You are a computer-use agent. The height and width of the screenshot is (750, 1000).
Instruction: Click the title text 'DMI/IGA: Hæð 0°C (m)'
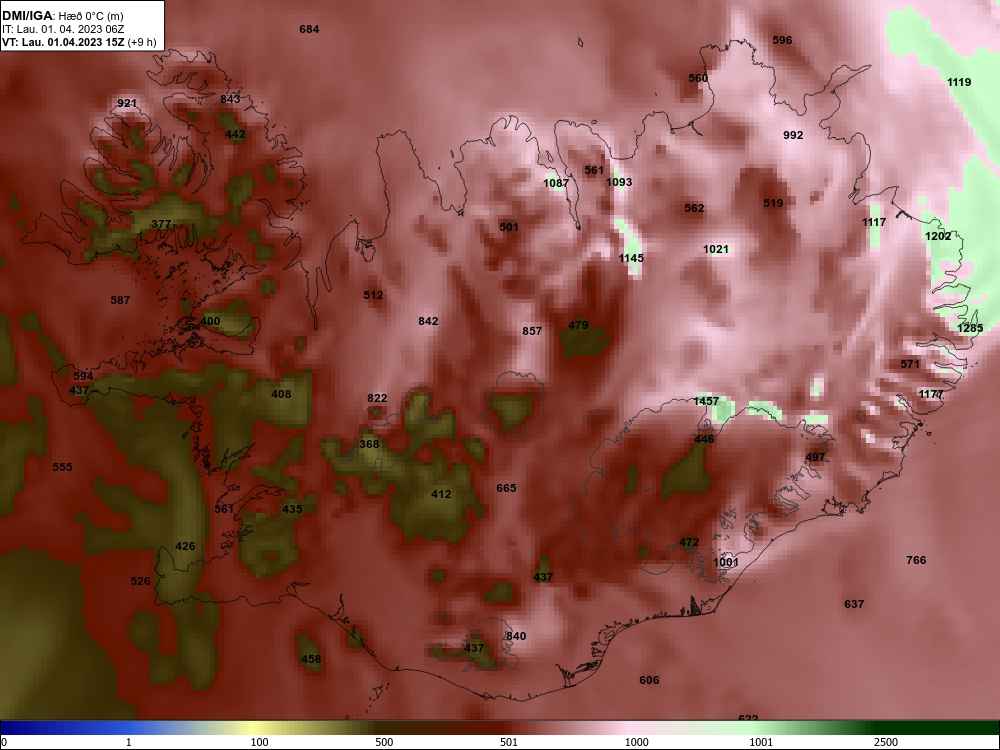tap(62, 16)
